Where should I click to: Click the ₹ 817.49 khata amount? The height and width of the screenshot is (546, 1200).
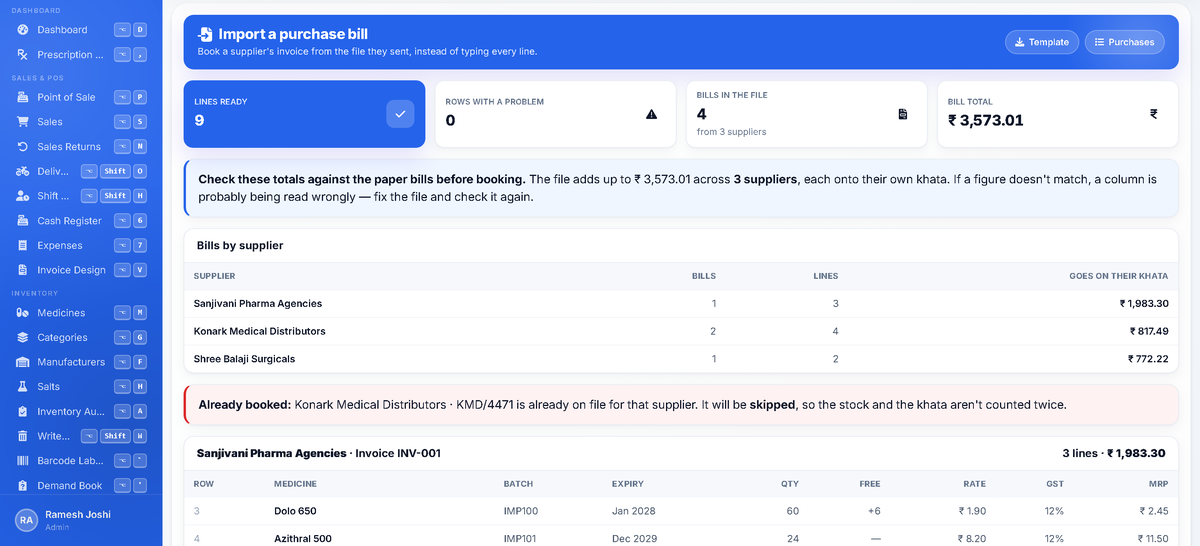tap(1149, 331)
